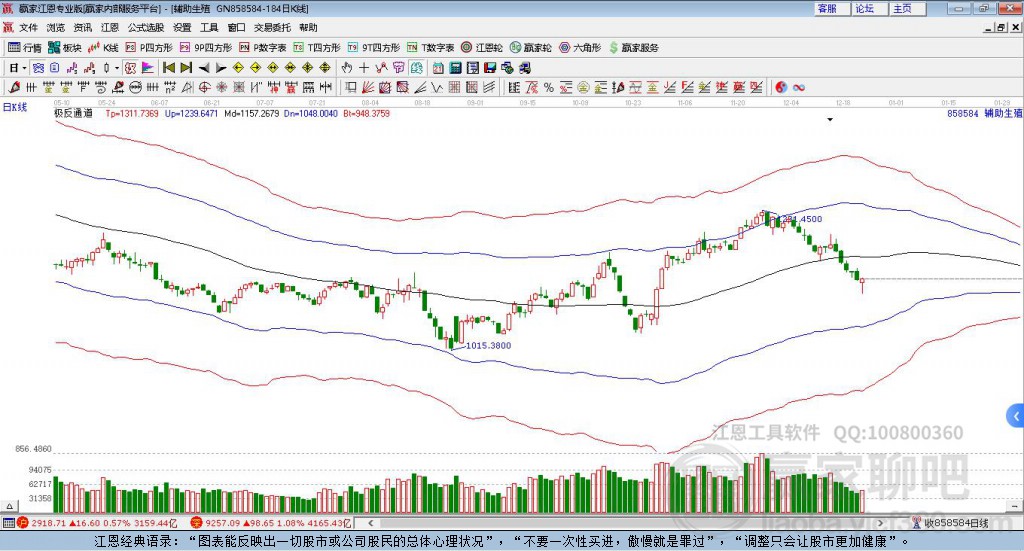Open the T四方形 tool

(317, 48)
